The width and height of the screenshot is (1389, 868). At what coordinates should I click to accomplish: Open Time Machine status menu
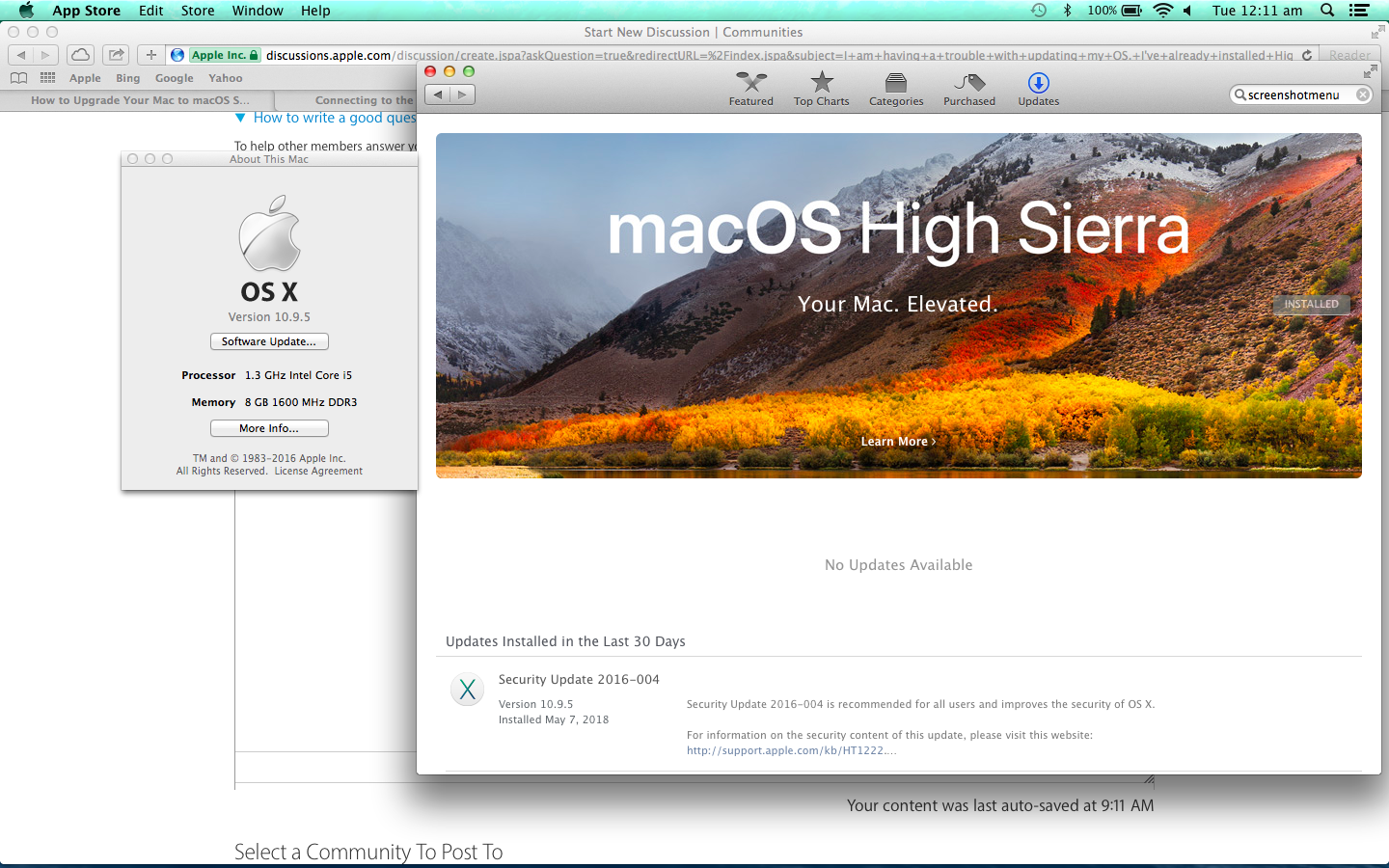(x=1039, y=11)
